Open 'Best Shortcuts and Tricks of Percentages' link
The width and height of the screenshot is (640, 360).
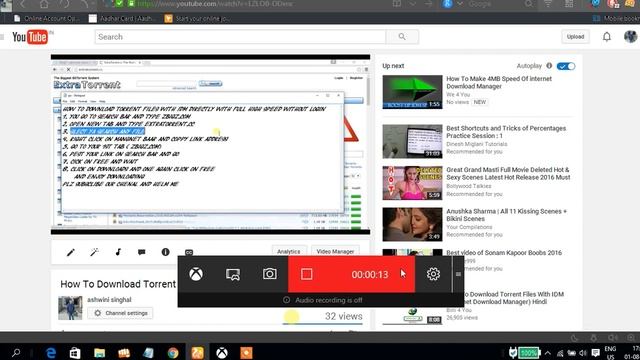506,132
